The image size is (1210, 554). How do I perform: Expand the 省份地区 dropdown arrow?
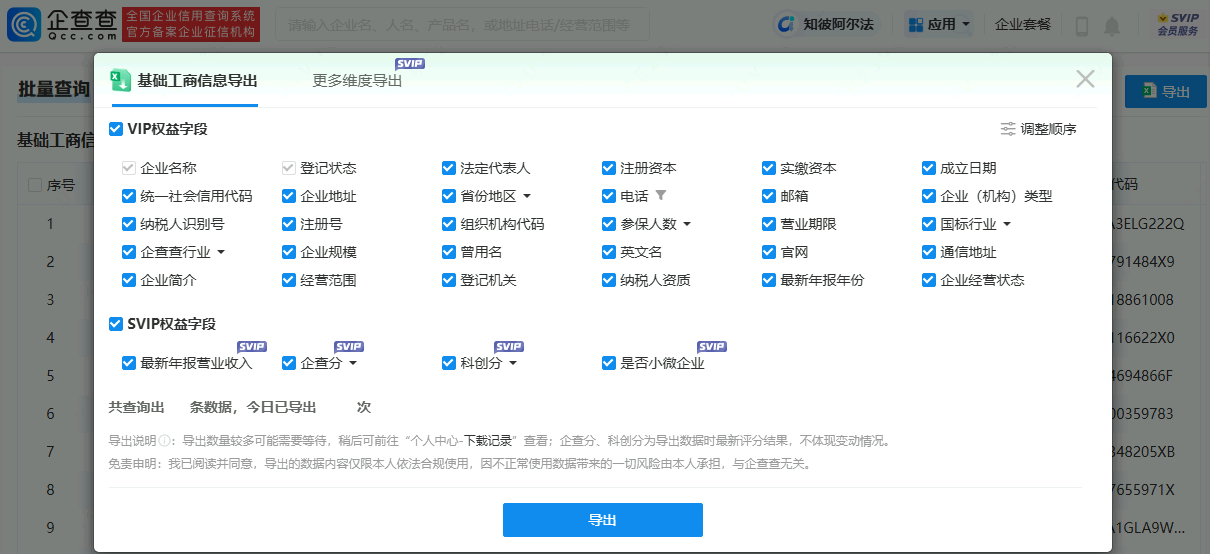(x=527, y=196)
